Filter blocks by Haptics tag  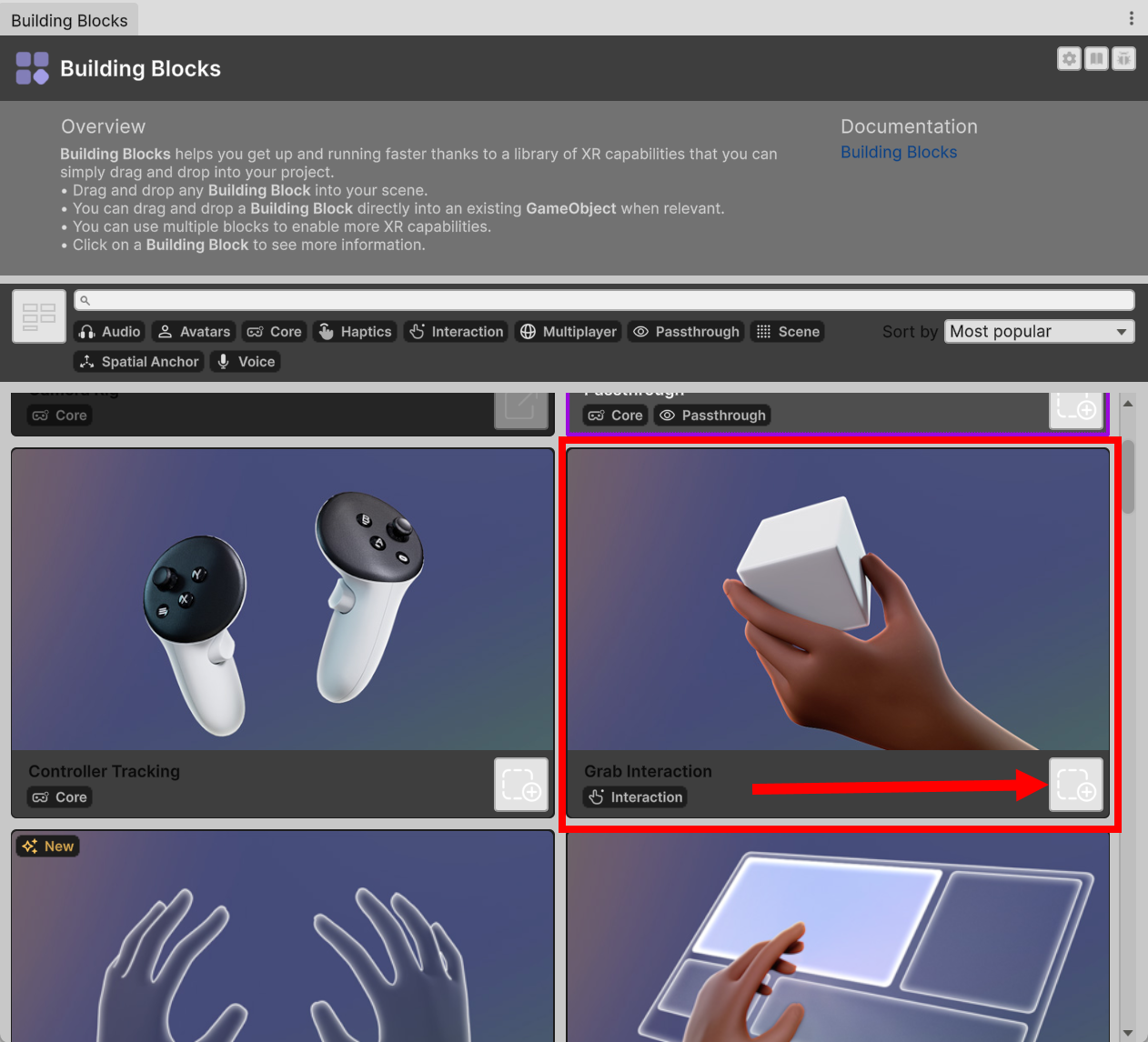click(355, 332)
